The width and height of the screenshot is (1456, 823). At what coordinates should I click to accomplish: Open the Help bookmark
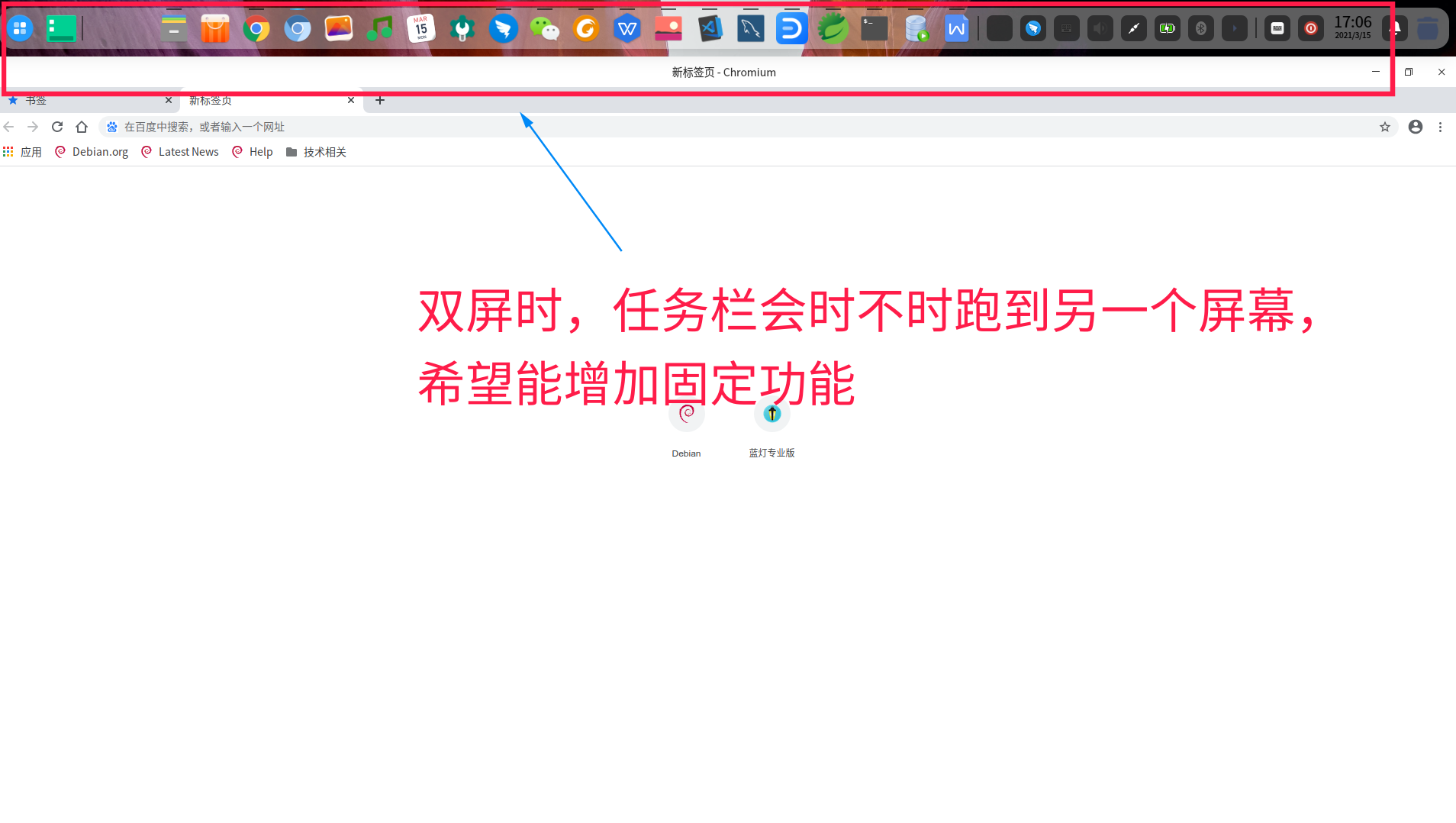coord(253,152)
